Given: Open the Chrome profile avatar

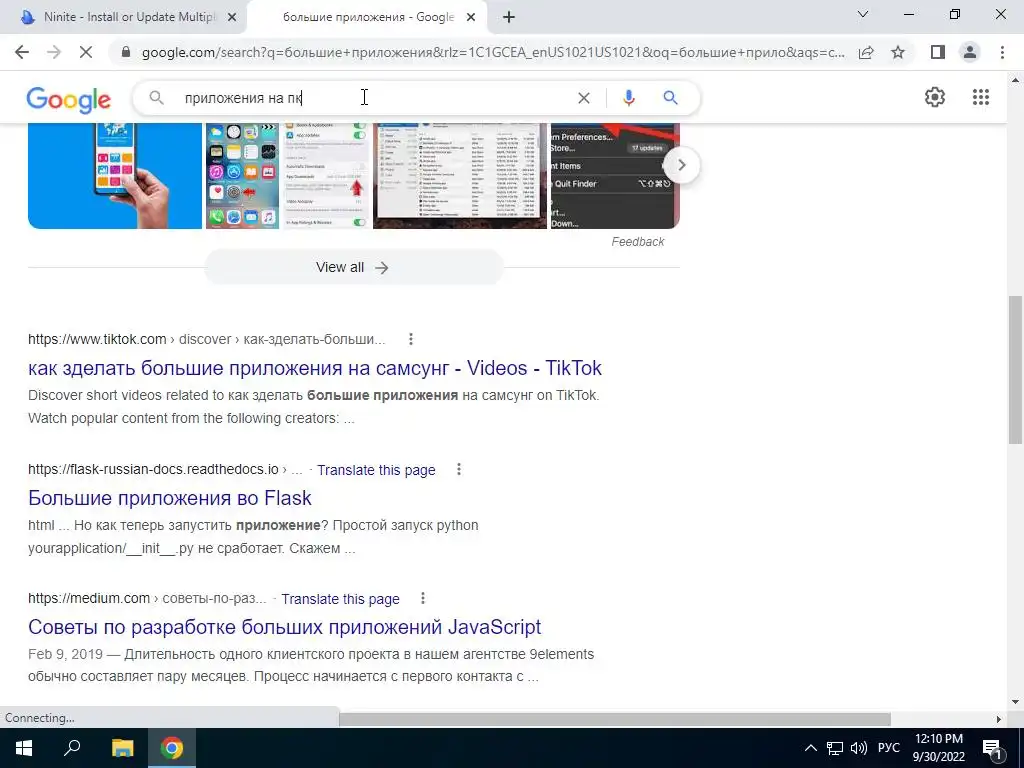Looking at the screenshot, I should [x=970, y=52].
